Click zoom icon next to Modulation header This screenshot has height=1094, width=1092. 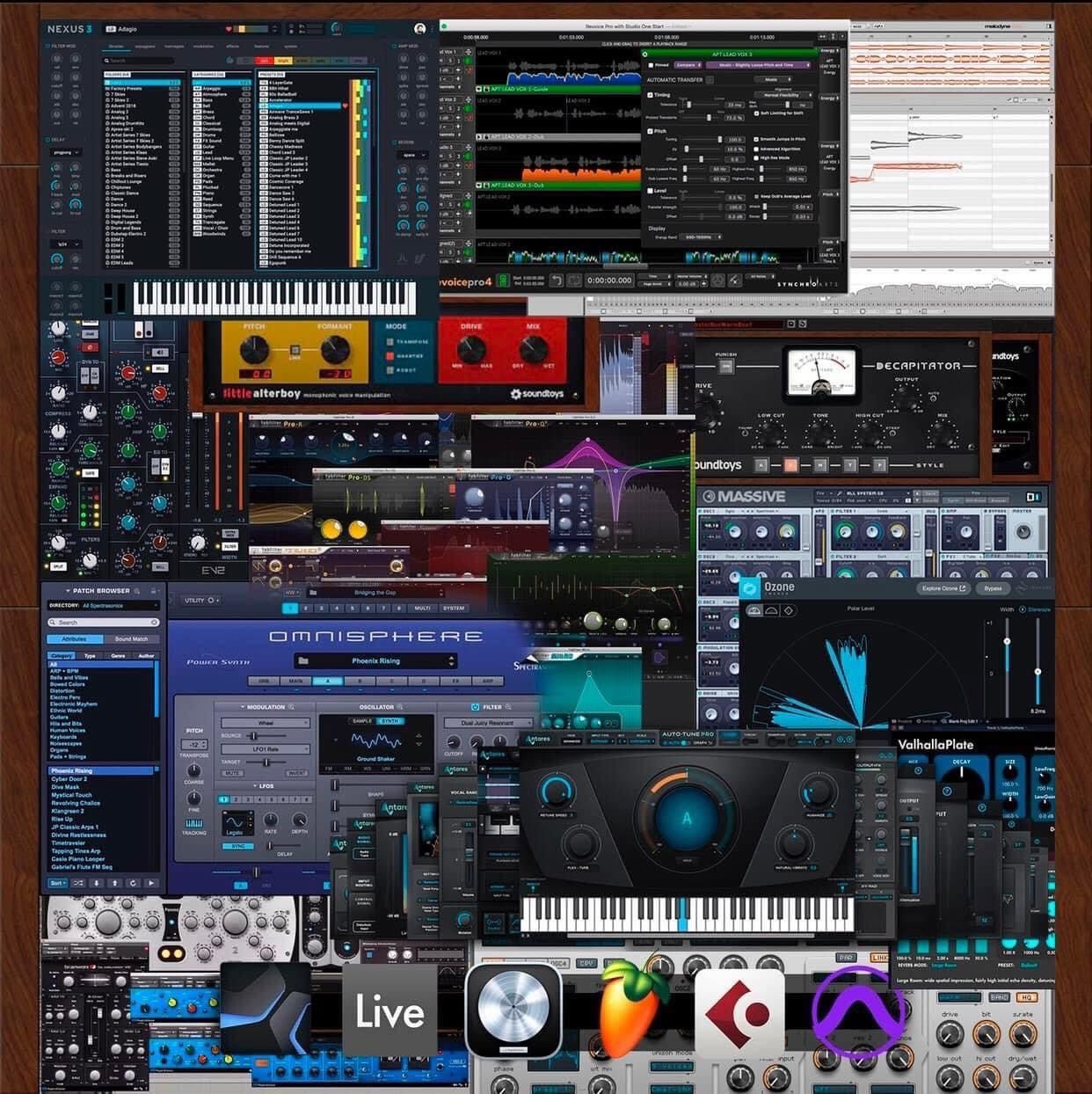click(x=291, y=707)
